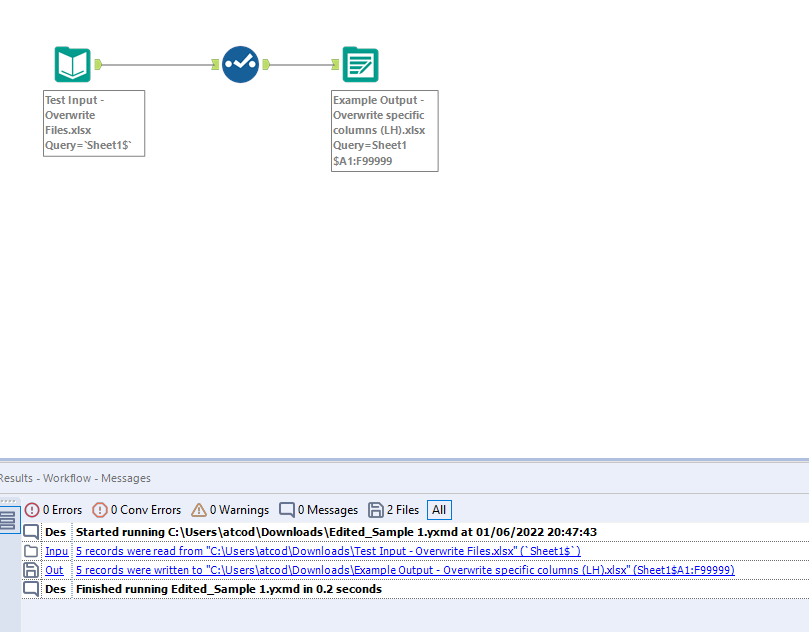Click the files icon next to 2 Files
The width and height of the screenshot is (809, 632).
pos(376,510)
